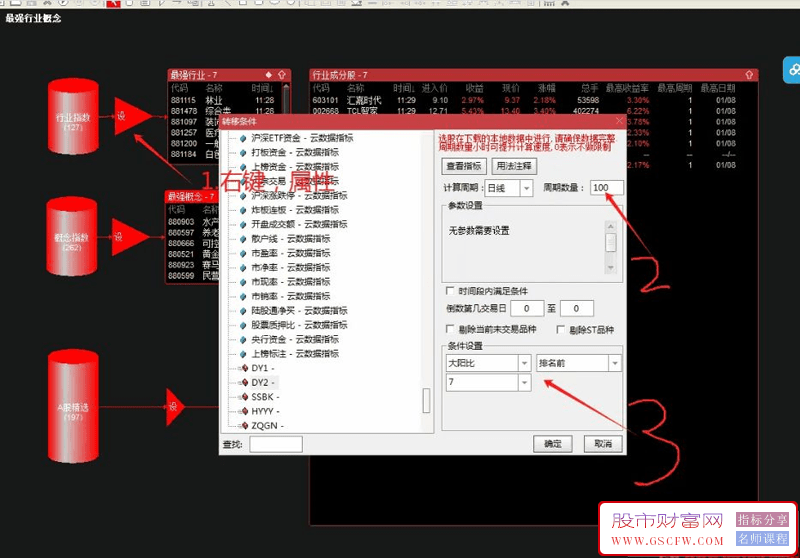Tick 剔除当前未交易品种 checkbox

450,329
